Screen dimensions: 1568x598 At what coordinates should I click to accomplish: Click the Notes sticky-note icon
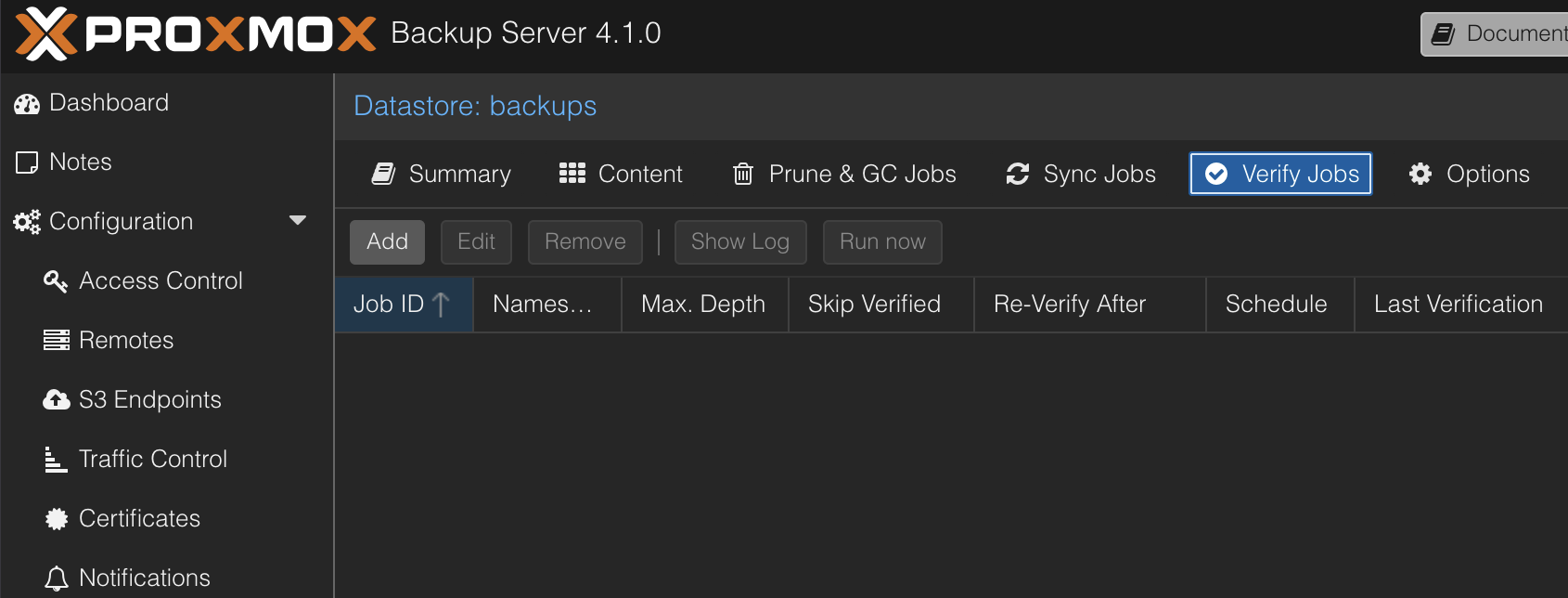click(x=27, y=162)
